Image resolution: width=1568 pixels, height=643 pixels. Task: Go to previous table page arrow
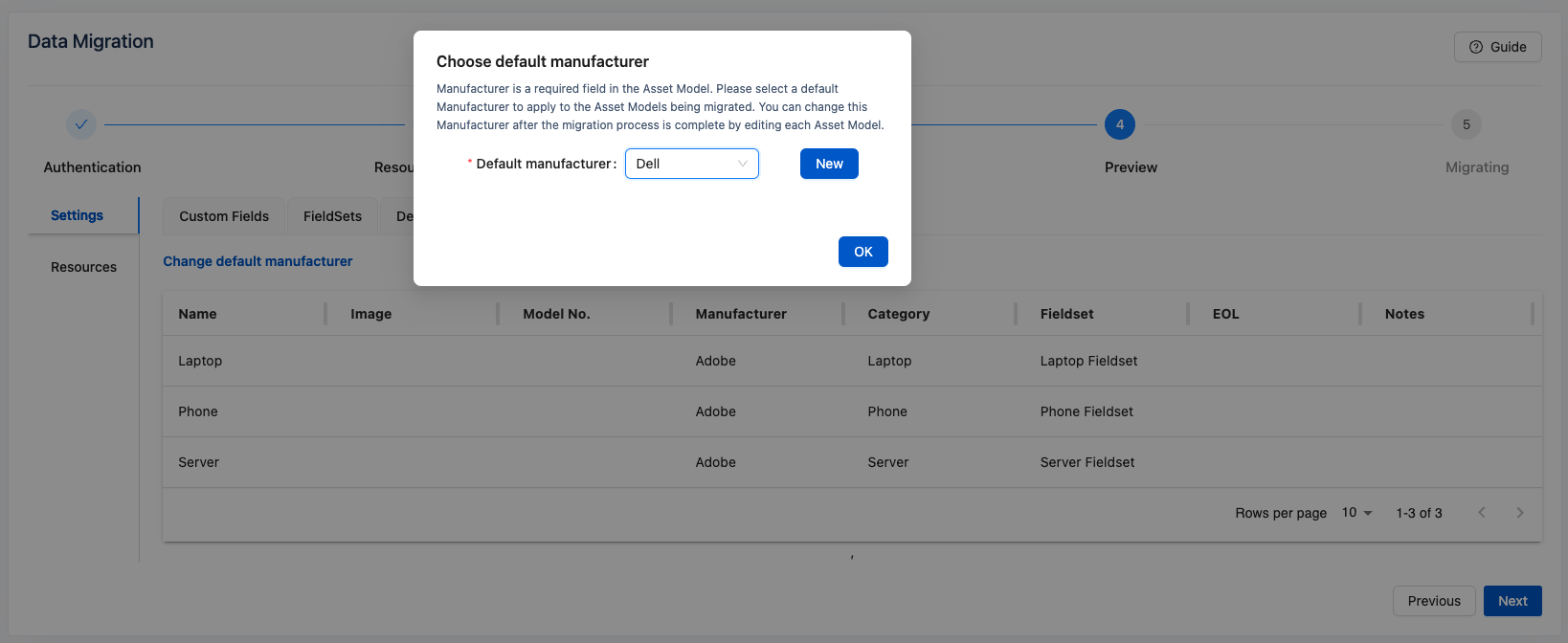(1481, 513)
